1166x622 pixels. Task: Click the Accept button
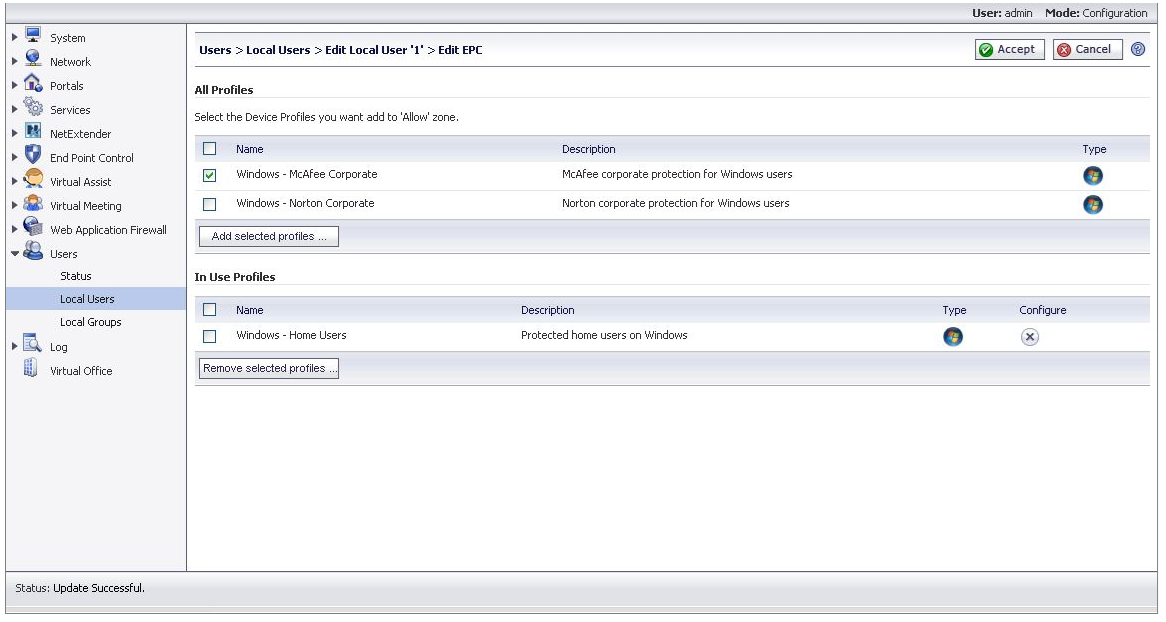point(1009,49)
